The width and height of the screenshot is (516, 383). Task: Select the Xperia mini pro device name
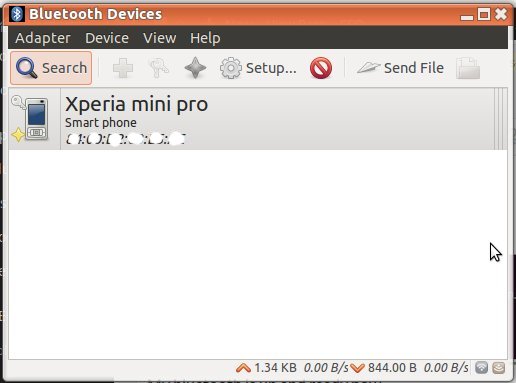click(137, 104)
